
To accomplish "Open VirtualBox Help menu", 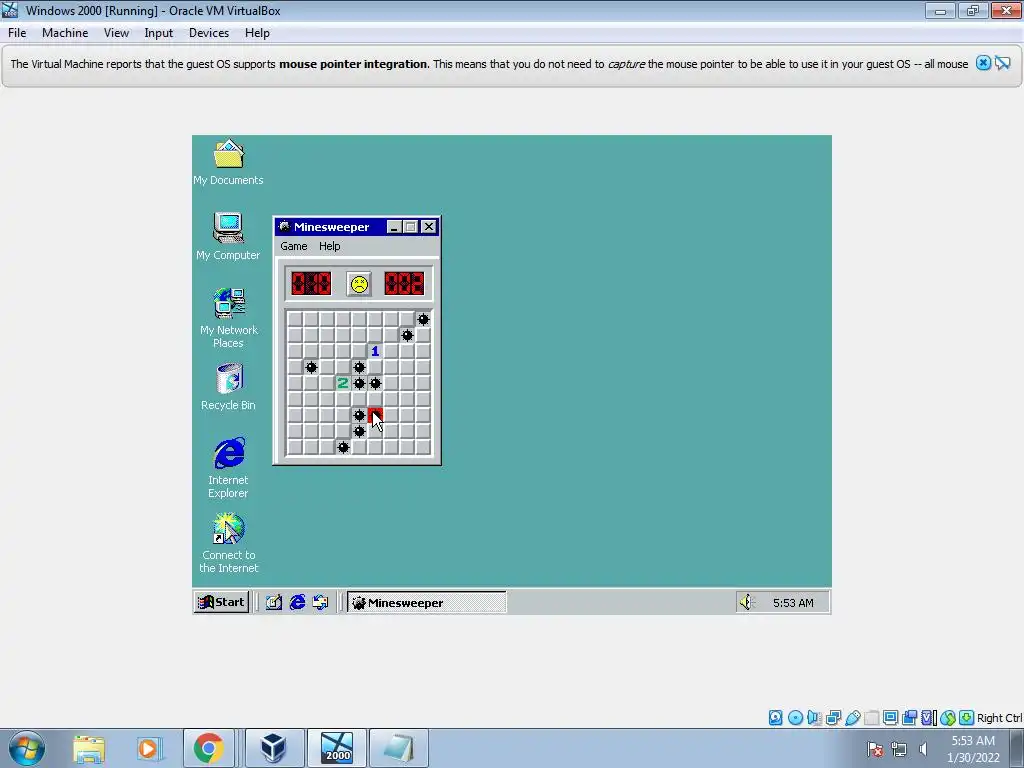I will [x=257, y=33].
